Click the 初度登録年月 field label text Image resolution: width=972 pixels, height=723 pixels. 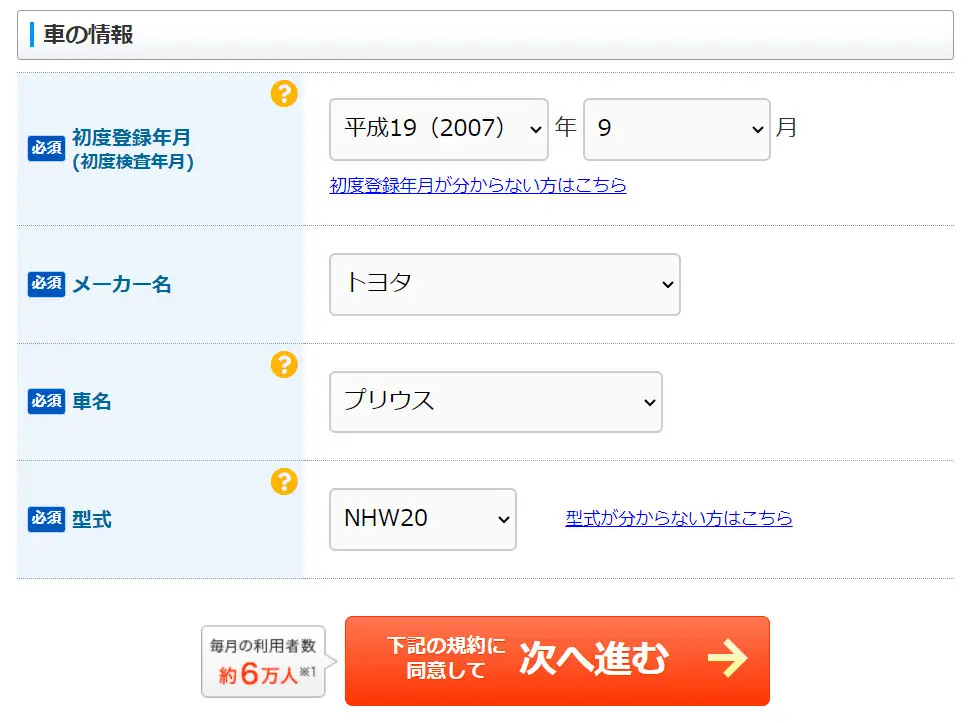[131, 139]
